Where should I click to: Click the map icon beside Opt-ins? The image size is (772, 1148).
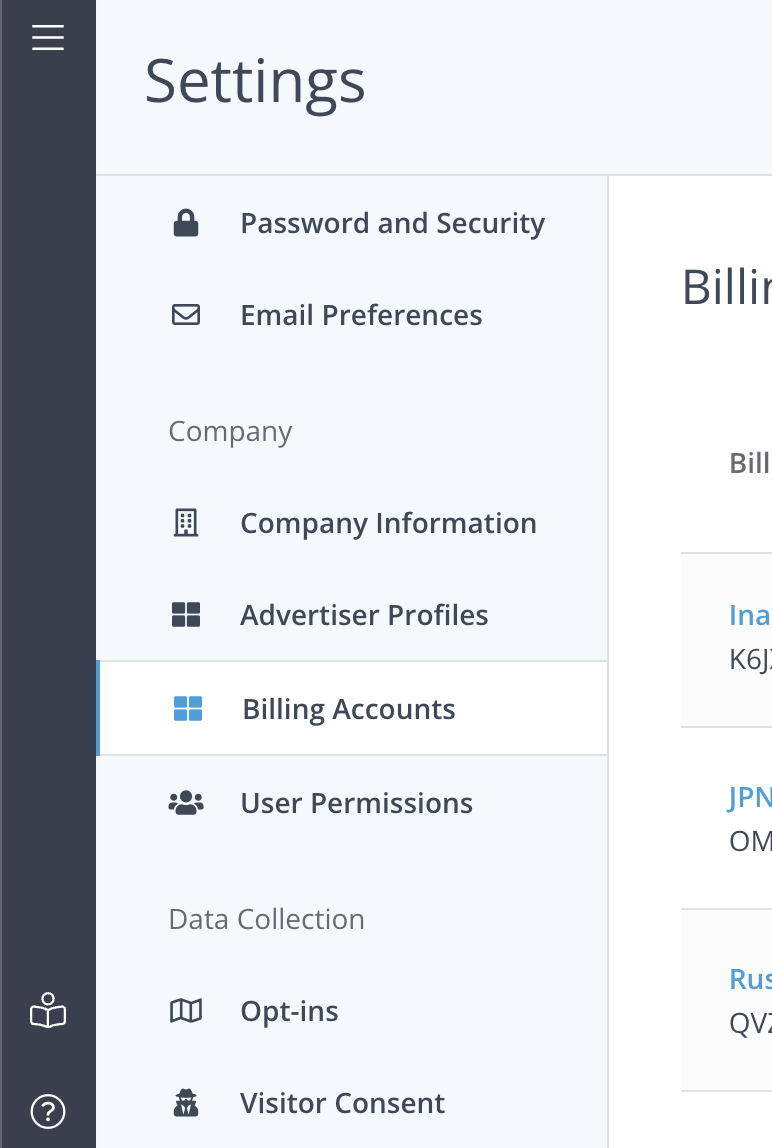186,1011
